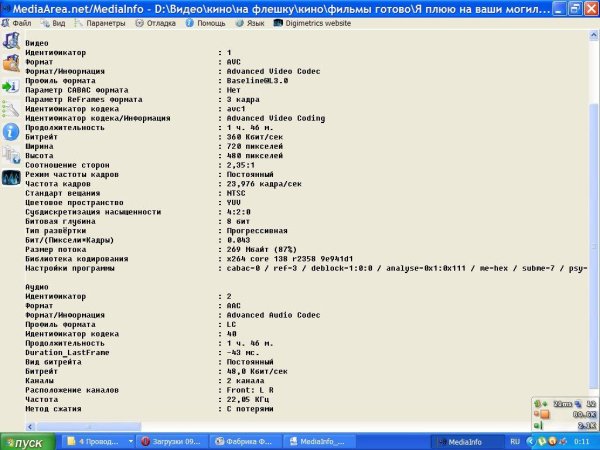Switch to the Загрузки 09 taskbar window
The width and height of the screenshot is (600, 450).
point(172,442)
